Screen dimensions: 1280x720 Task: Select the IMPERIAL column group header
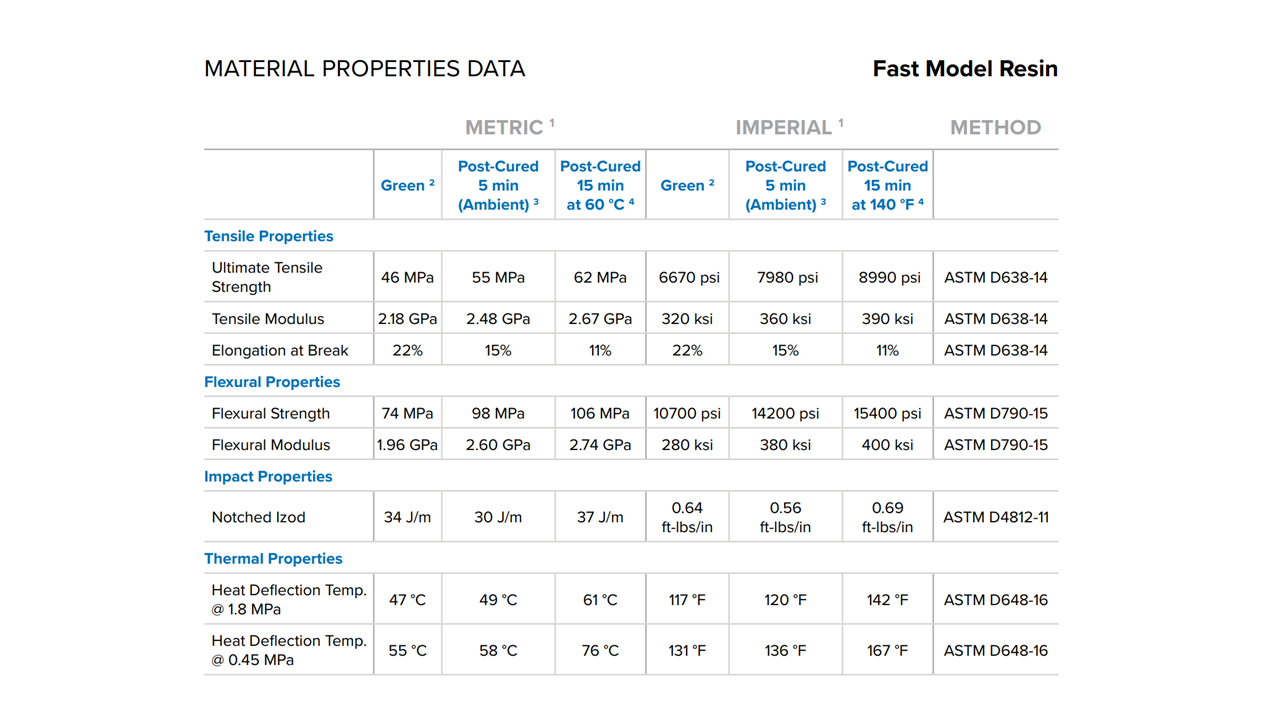click(x=789, y=127)
